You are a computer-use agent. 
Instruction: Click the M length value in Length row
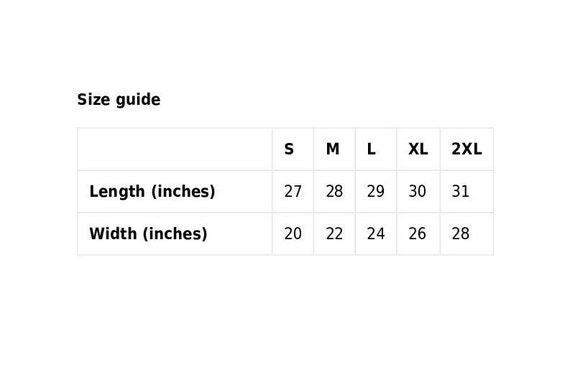click(334, 192)
